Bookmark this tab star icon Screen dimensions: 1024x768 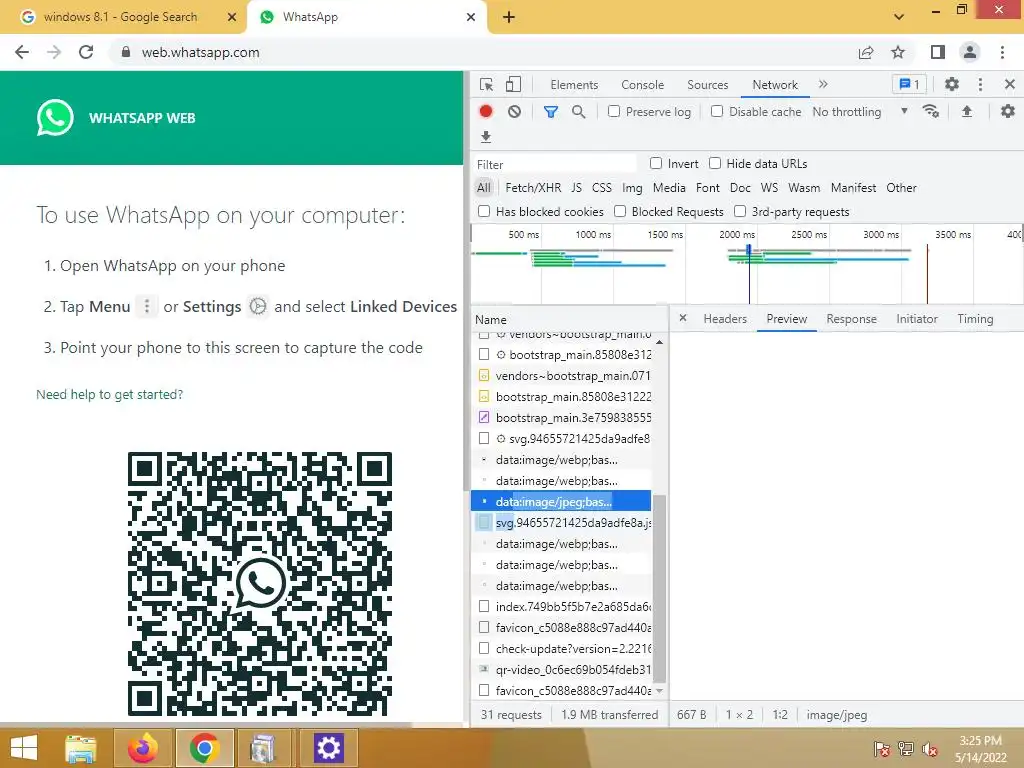click(x=898, y=52)
